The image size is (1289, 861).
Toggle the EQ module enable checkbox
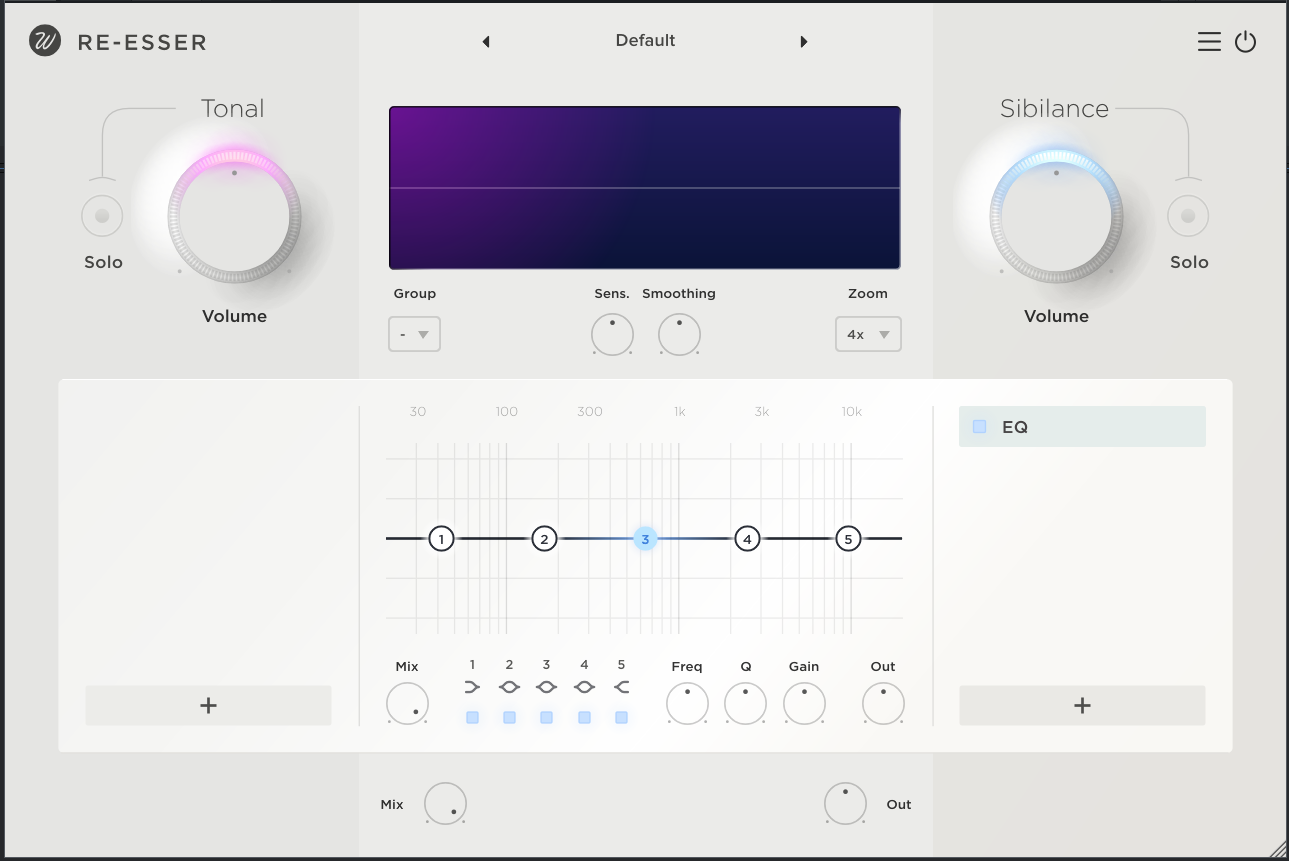pyautogui.click(x=979, y=427)
